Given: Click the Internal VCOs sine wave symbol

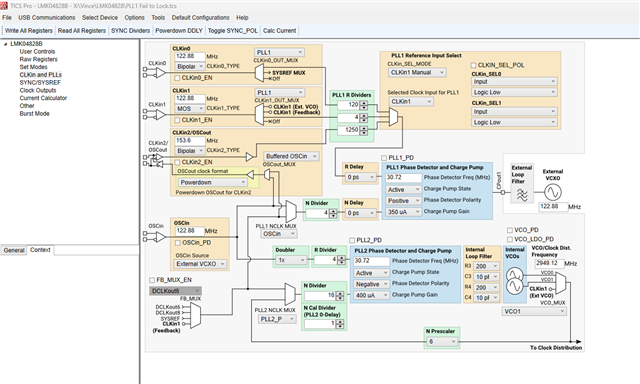Looking at the screenshot, I should 515,281.
